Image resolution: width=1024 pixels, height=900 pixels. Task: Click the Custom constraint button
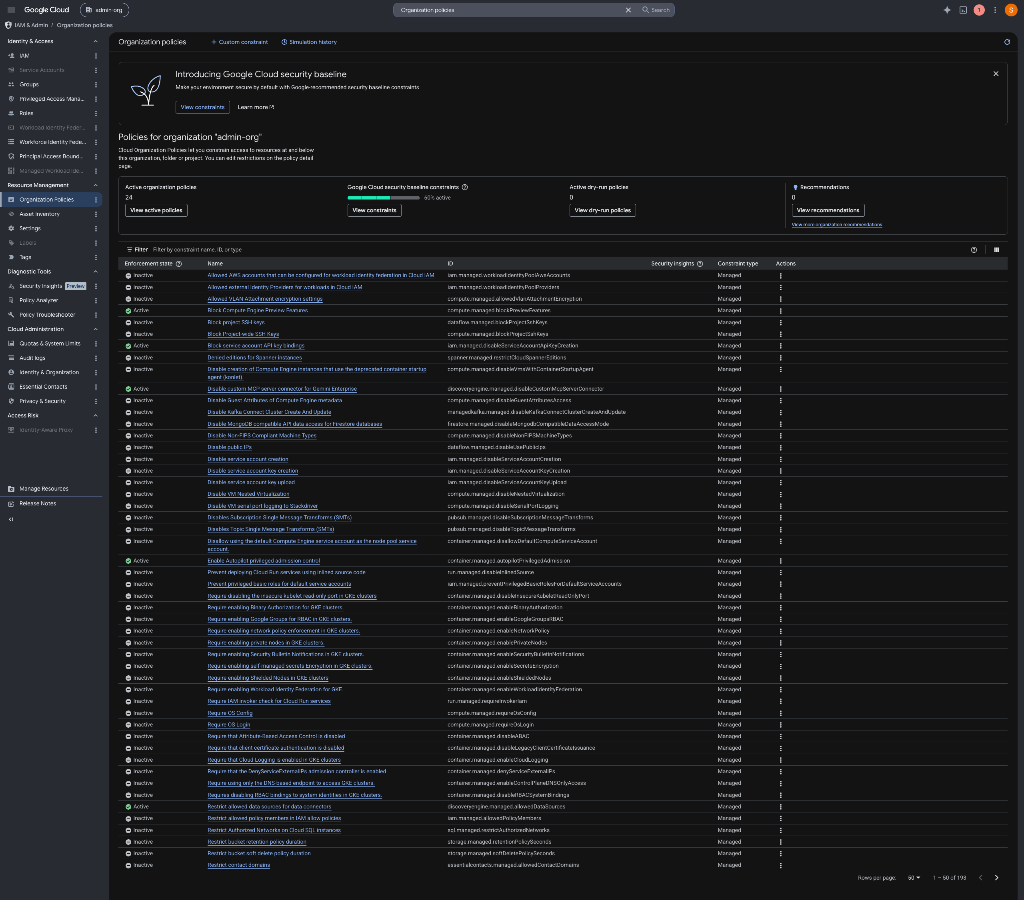pyautogui.click(x=239, y=42)
